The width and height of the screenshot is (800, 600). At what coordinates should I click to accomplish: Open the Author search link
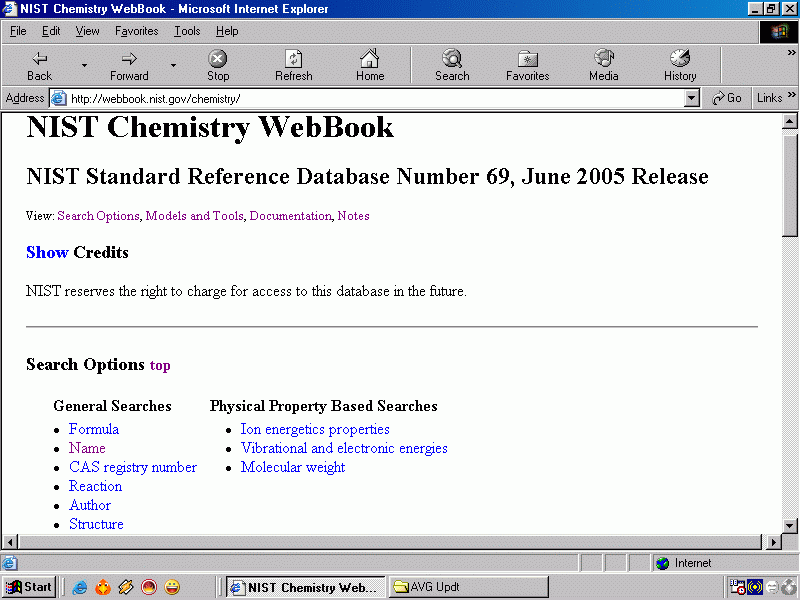[x=90, y=505]
